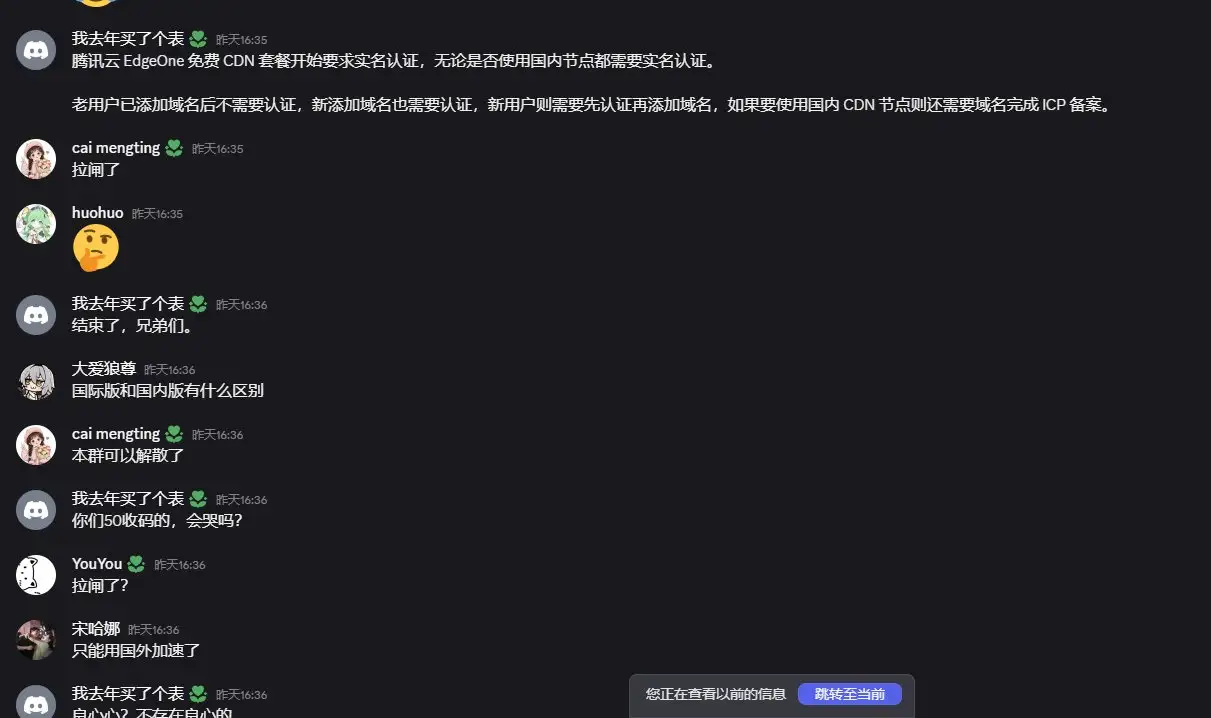This screenshot has height=718, width=1211.
Task: Click the 腾讯云 EdgeOne 免费 CDN message line
Action: (394, 61)
